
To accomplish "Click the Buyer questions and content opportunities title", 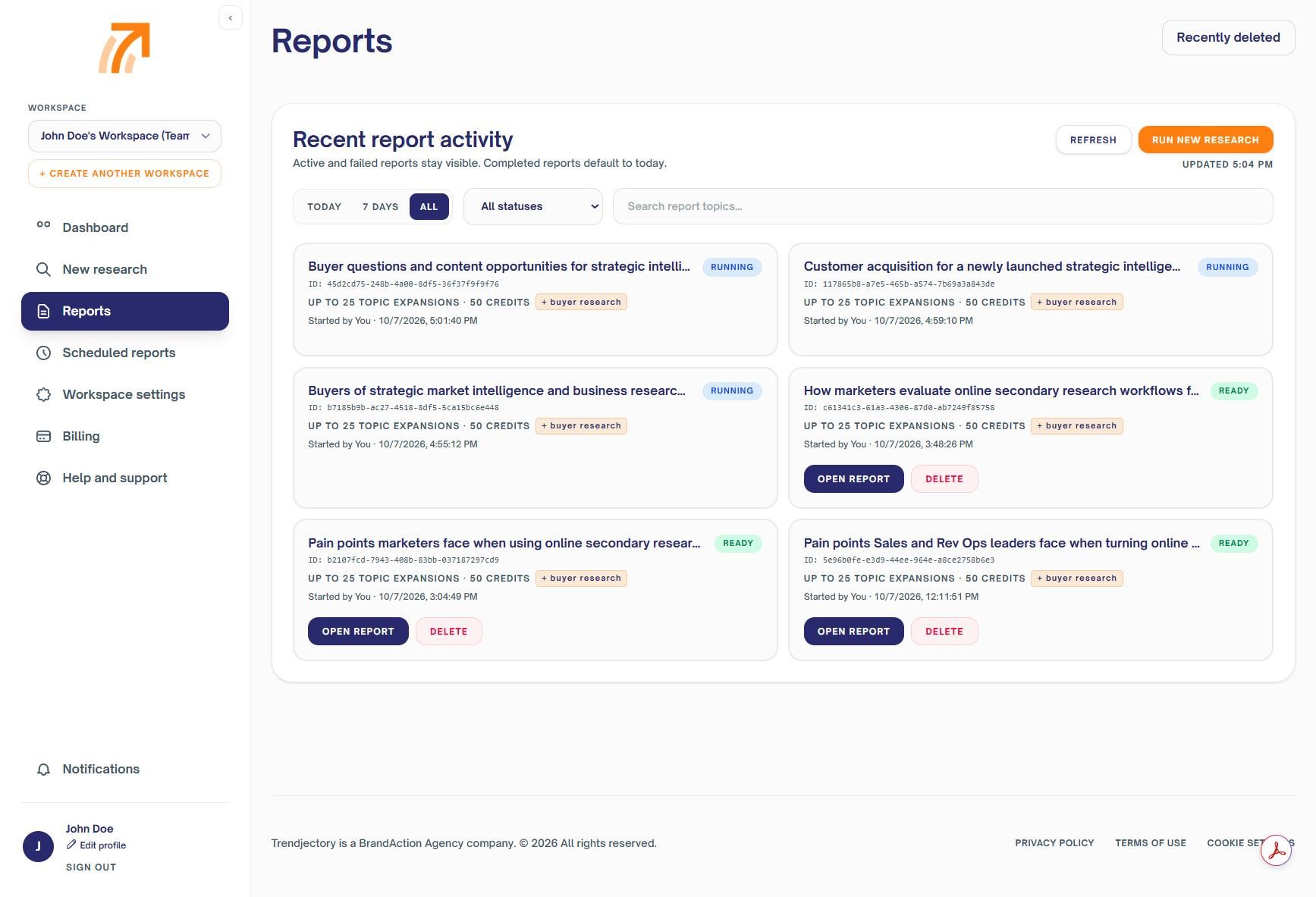I will click(x=499, y=266).
